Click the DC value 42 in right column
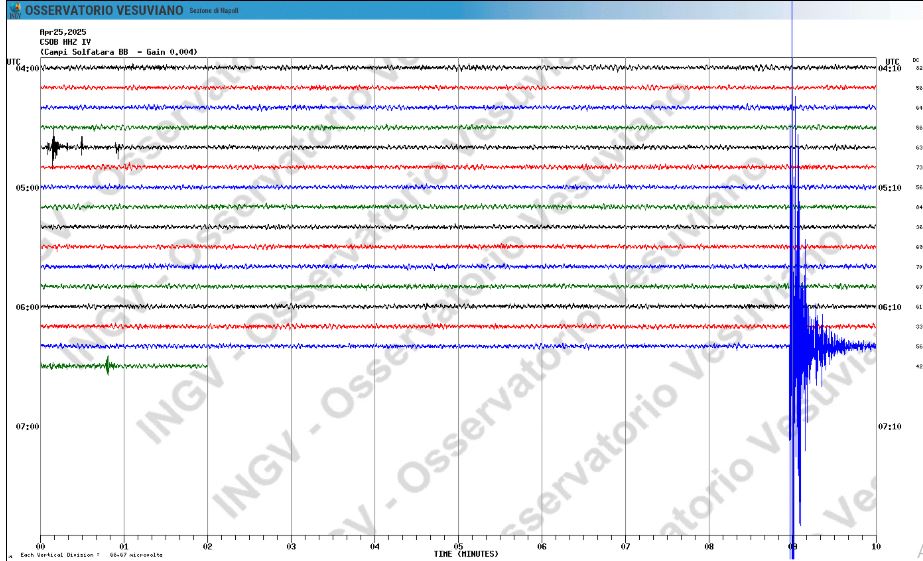The height and width of the screenshot is (561, 923). tap(919, 366)
